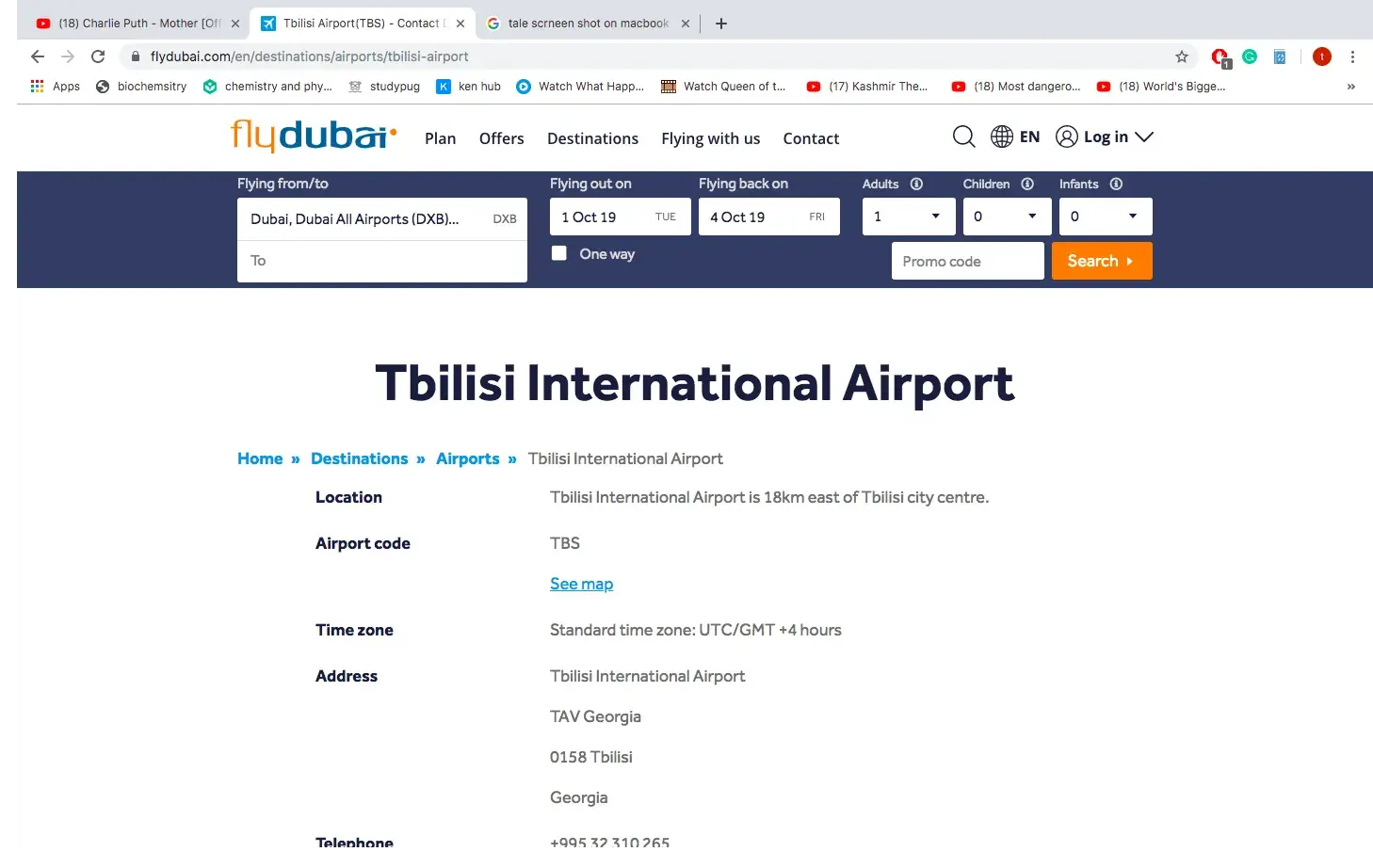Open the Plan menu
This screenshot has height=868, width=1373.
tap(440, 138)
